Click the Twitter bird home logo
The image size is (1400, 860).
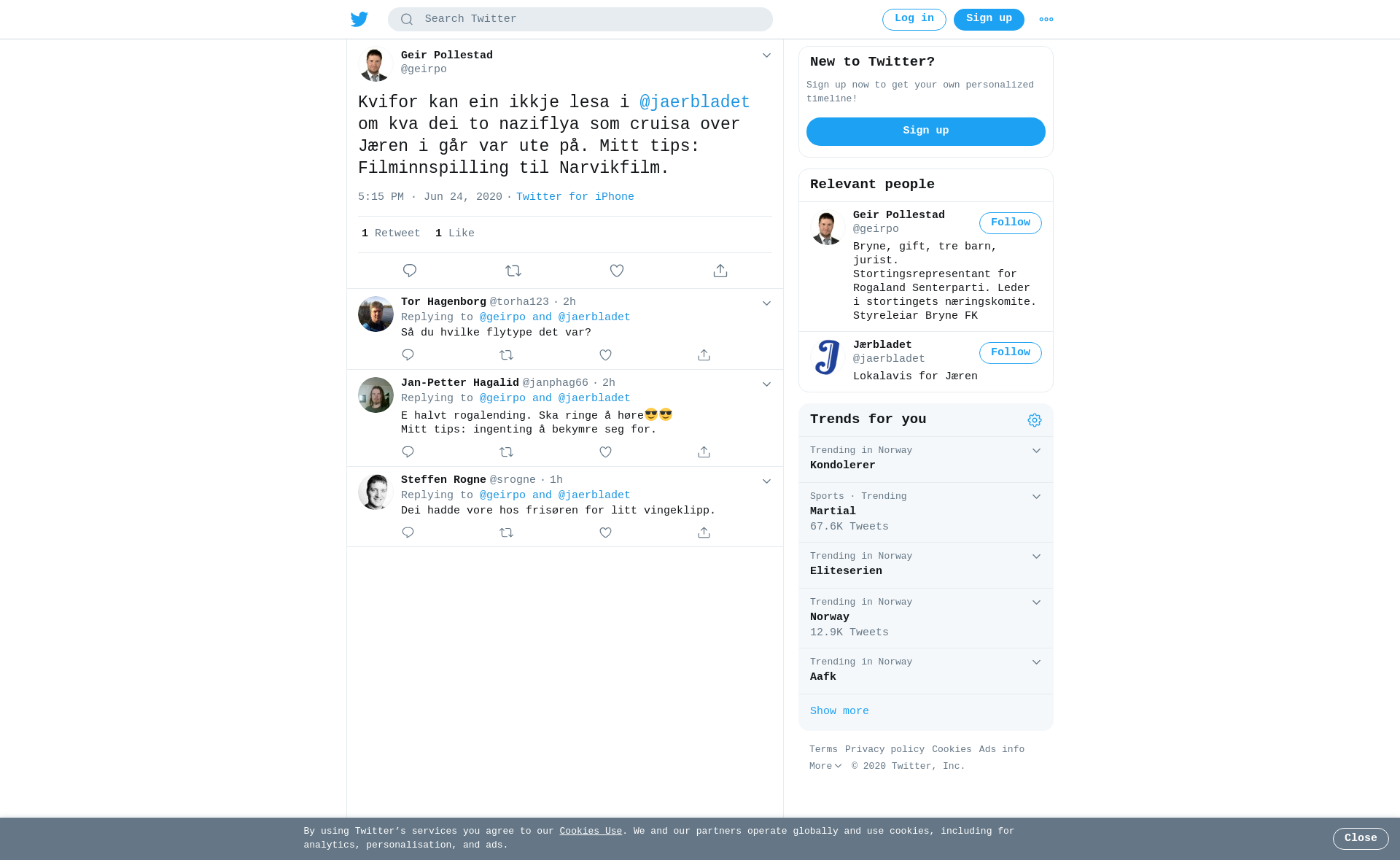(359, 19)
